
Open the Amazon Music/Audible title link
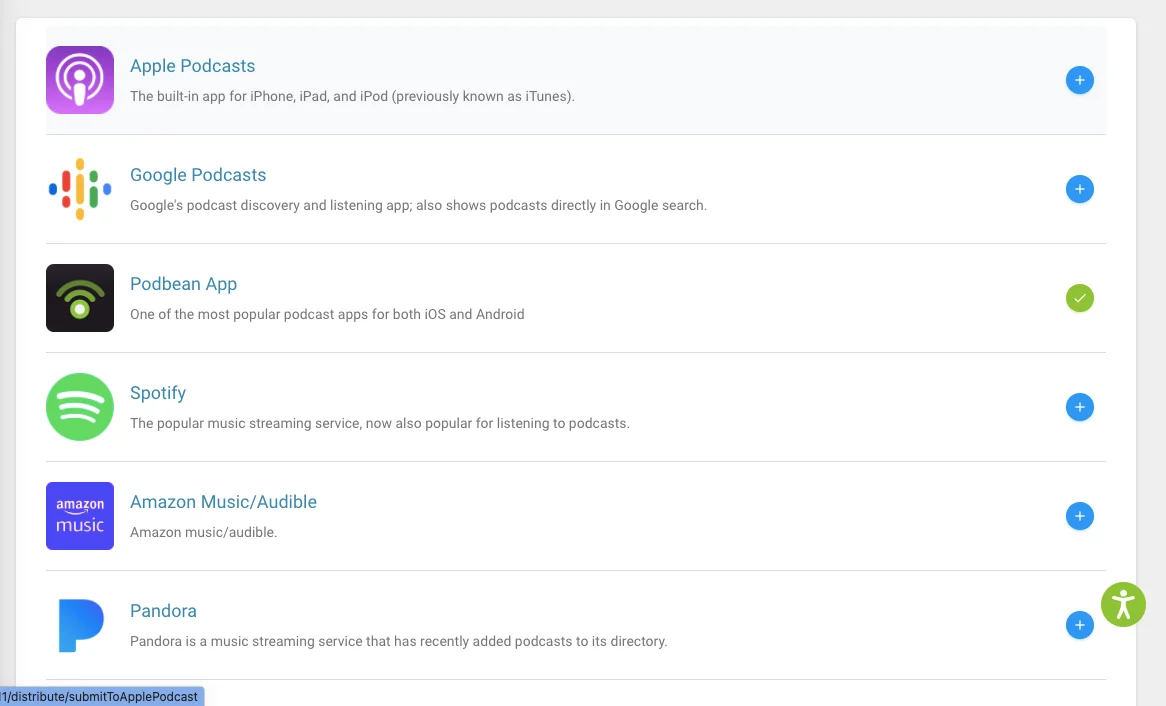223,502
